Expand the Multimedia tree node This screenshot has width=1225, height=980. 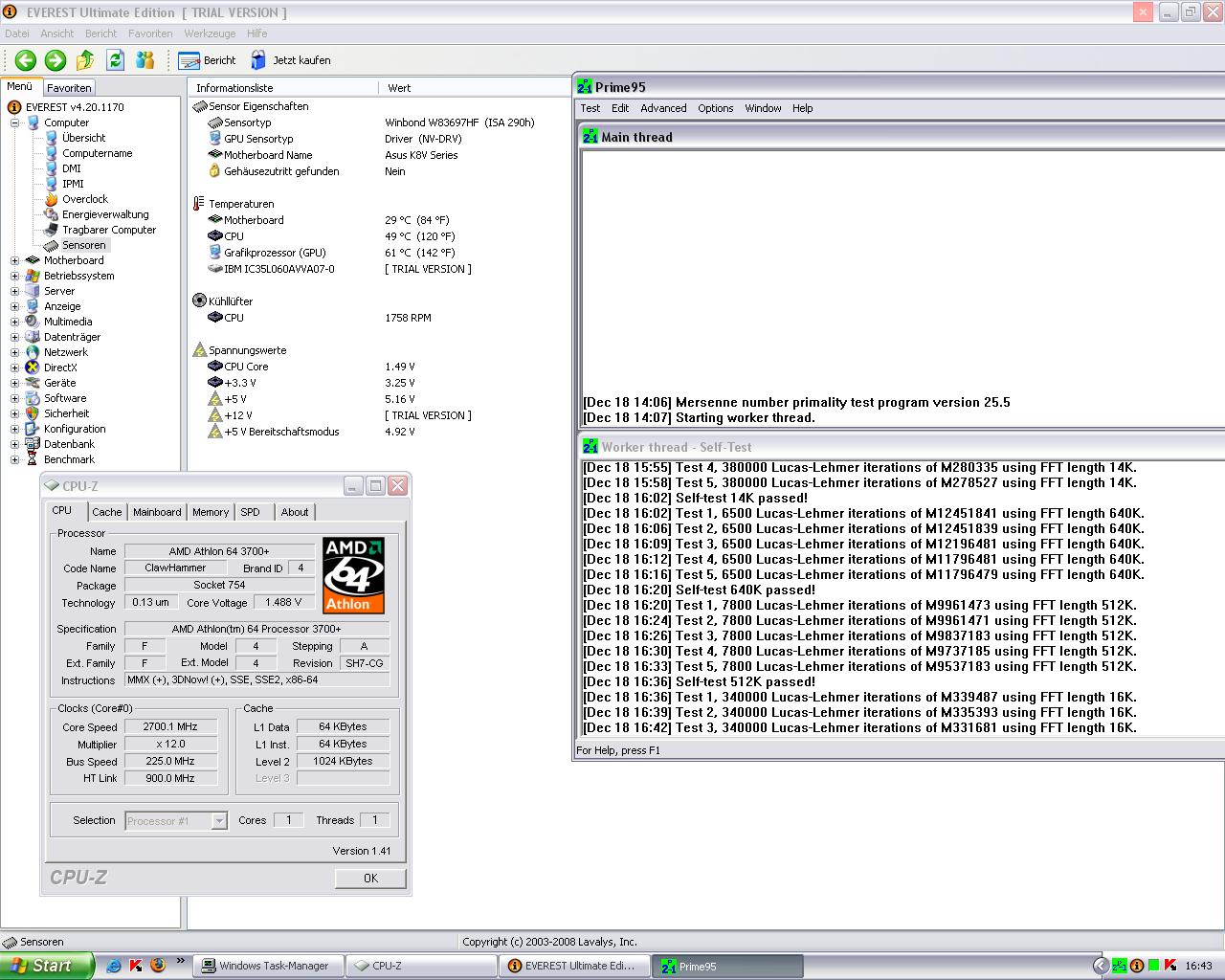(14, 322)
